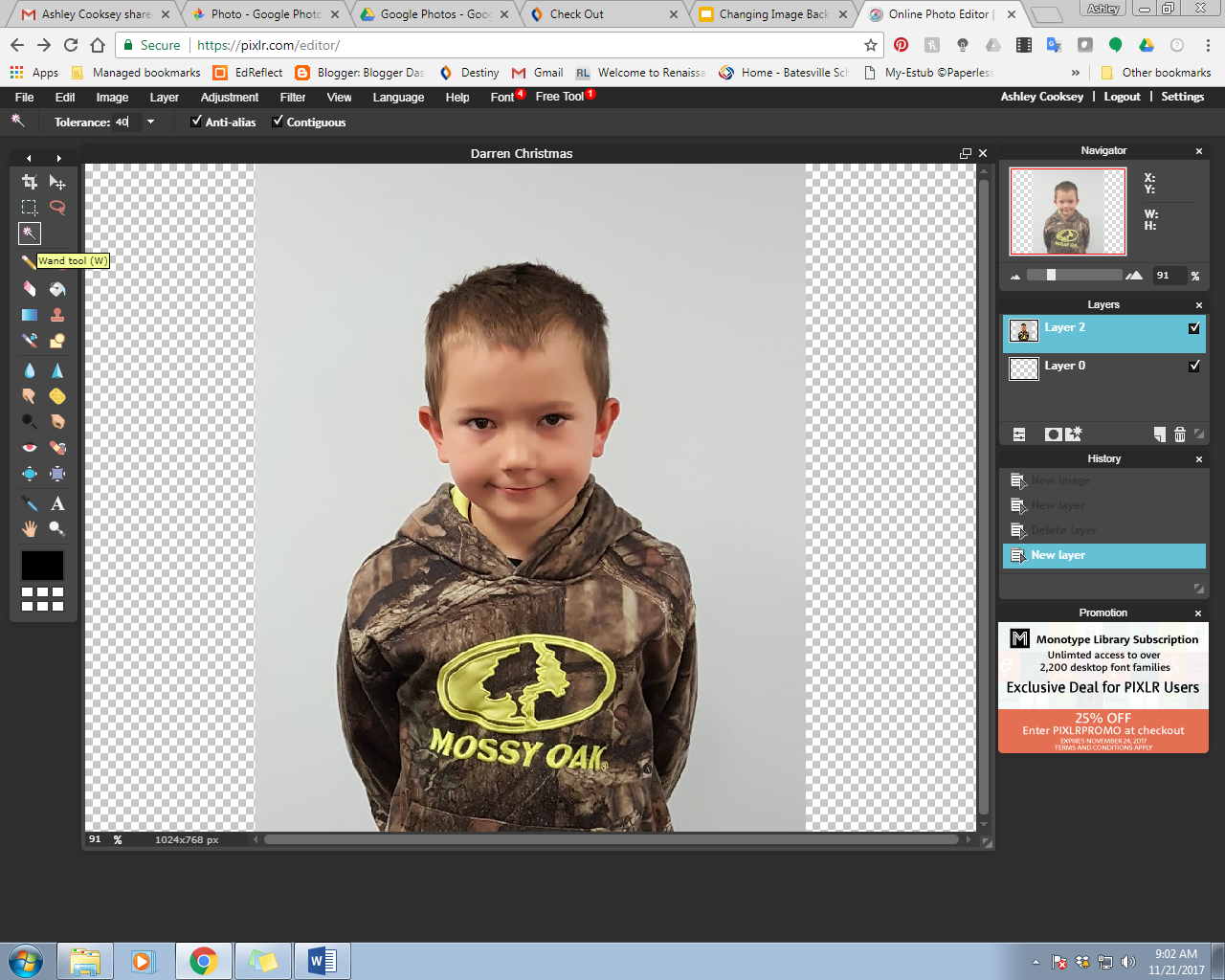Select the Eraser tool

30,289
